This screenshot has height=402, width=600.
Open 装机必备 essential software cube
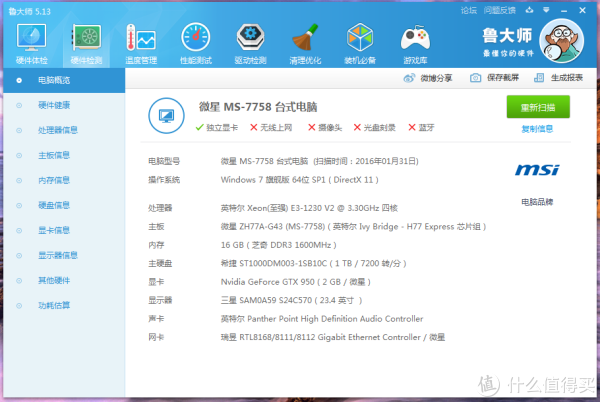click(360, 43)
